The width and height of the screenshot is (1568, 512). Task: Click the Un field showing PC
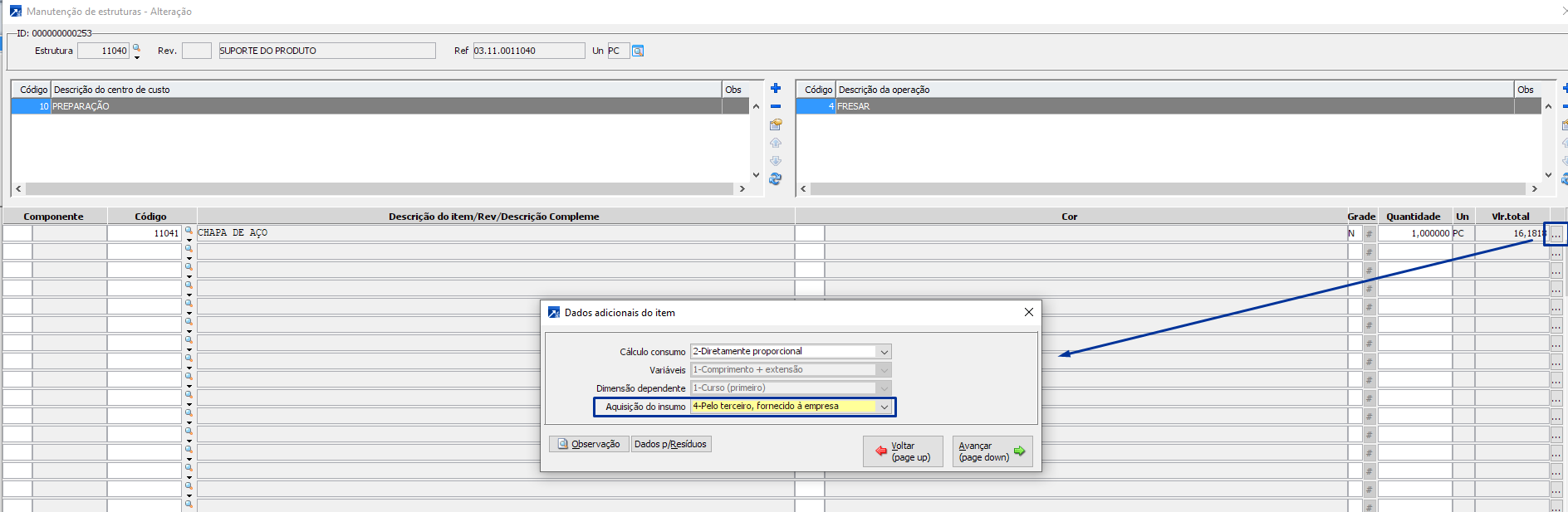pyautogui.click(x=619, y=51)
